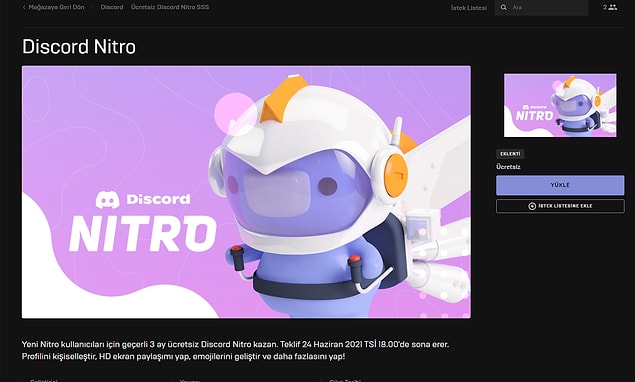Click the Ücretsiz price text
The height and width of the screenshot is (382, 635).
508,167
